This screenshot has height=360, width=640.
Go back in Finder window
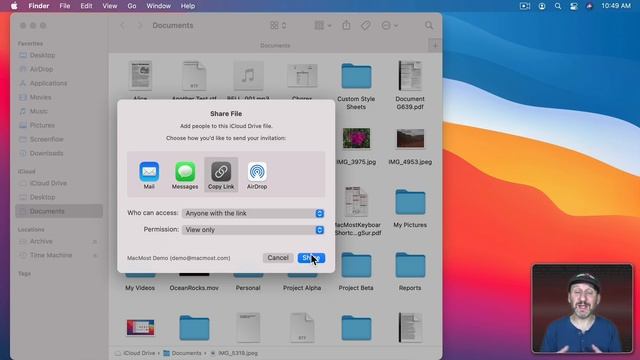click(x=122, y=25)
